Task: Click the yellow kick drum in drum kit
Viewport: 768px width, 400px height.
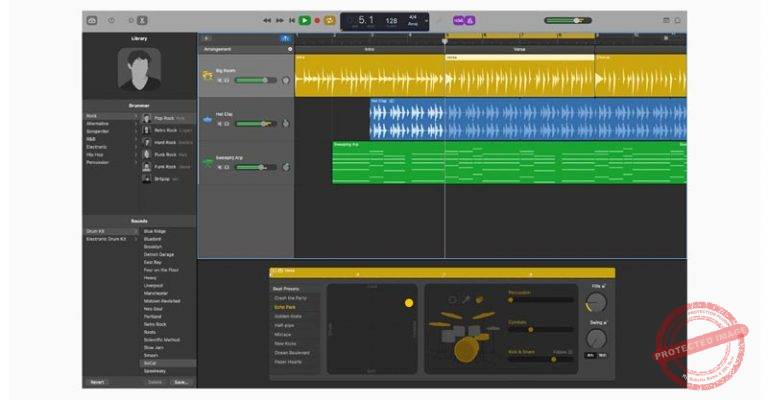Action: click(466, 348)
